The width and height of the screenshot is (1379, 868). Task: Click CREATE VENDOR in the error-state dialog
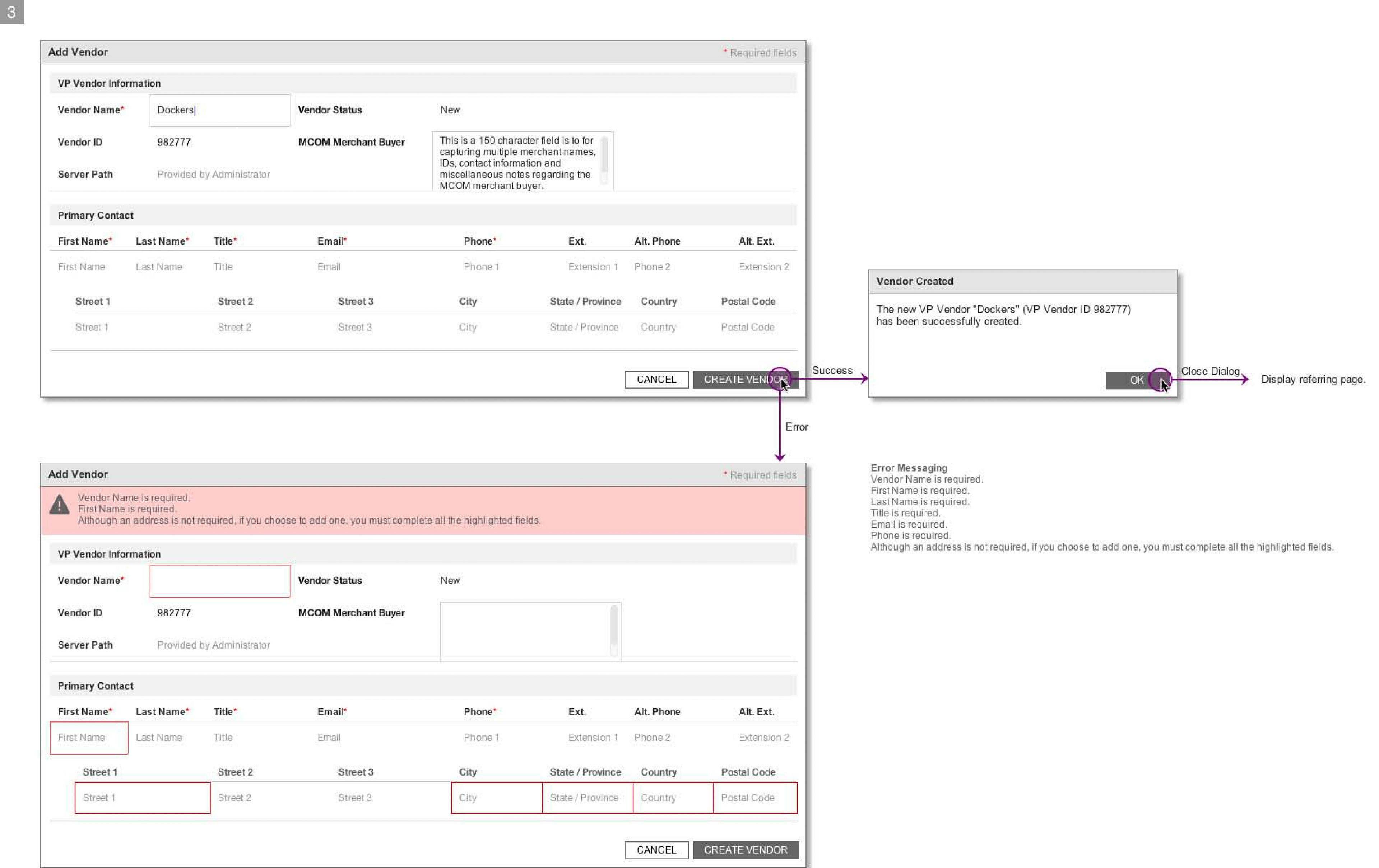745,850
